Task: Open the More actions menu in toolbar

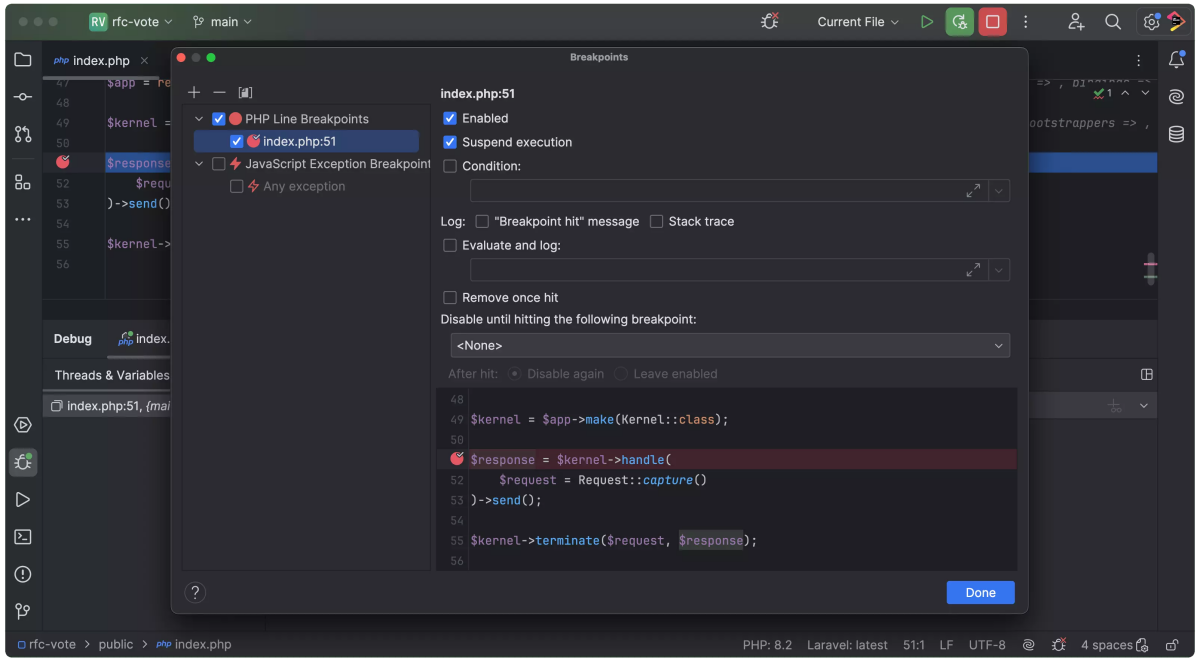Action: click(x=1025, y=21)
